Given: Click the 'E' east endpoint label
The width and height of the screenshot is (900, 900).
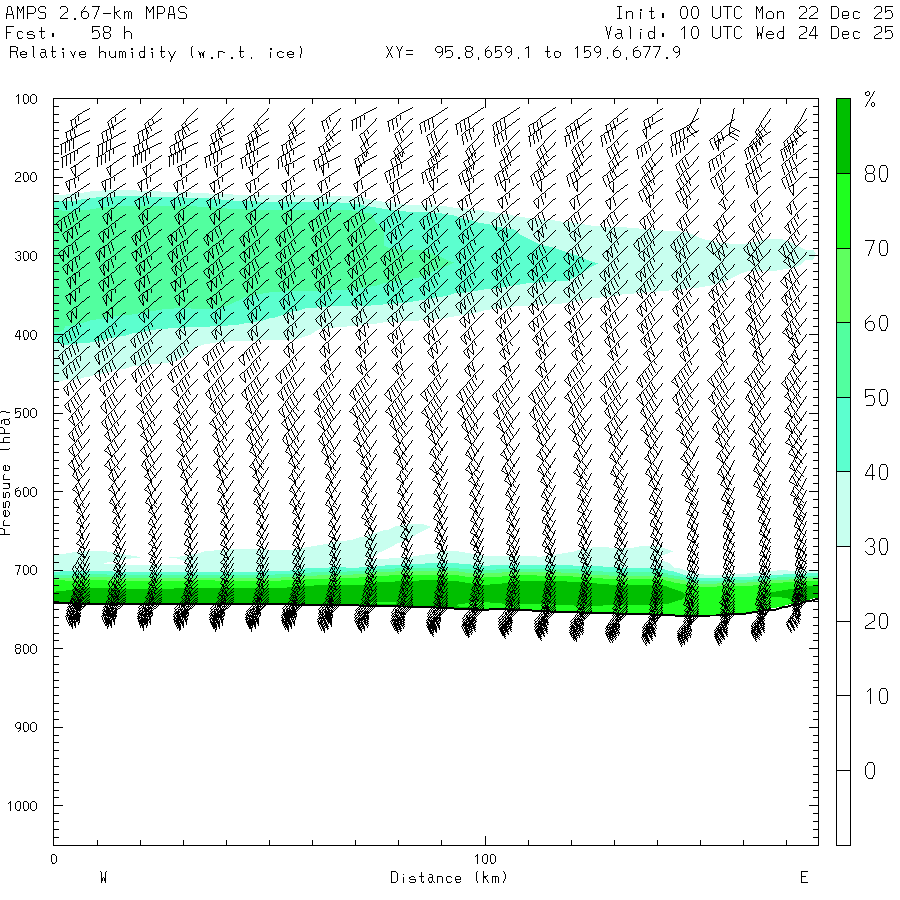Looking at the screenshot, I should 804,878.
